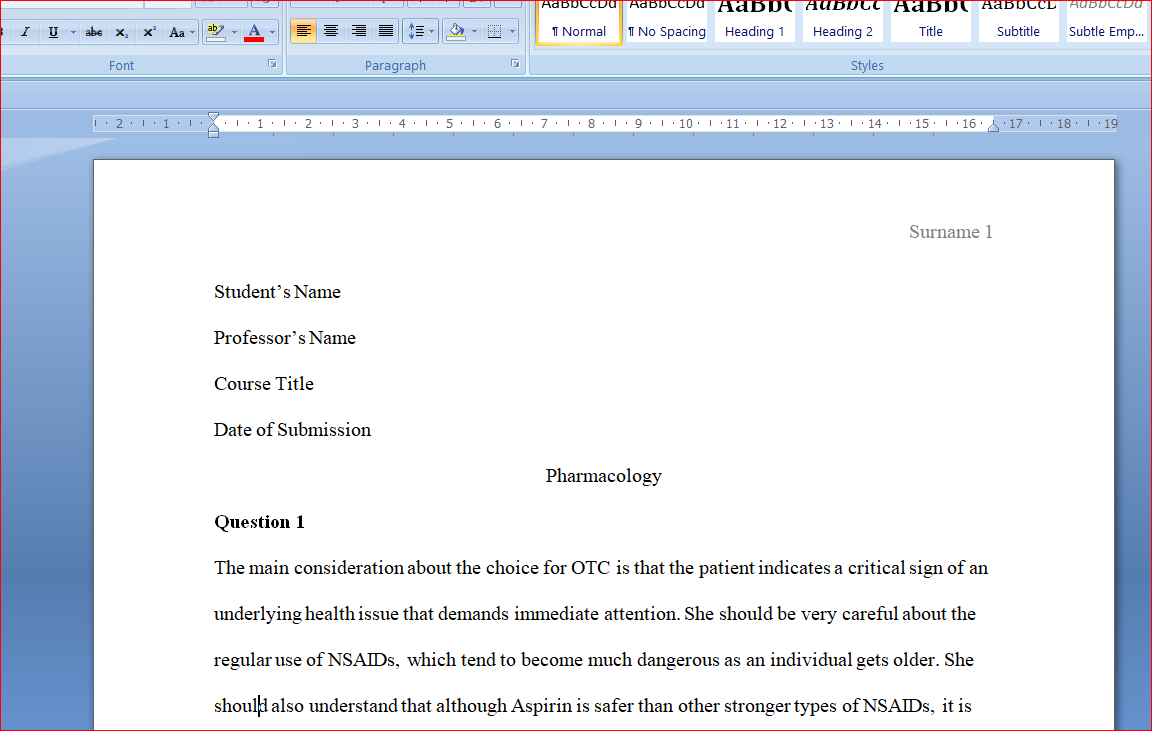Open font color dropdown arrow

pyautogui.click(x=273, y=32)
